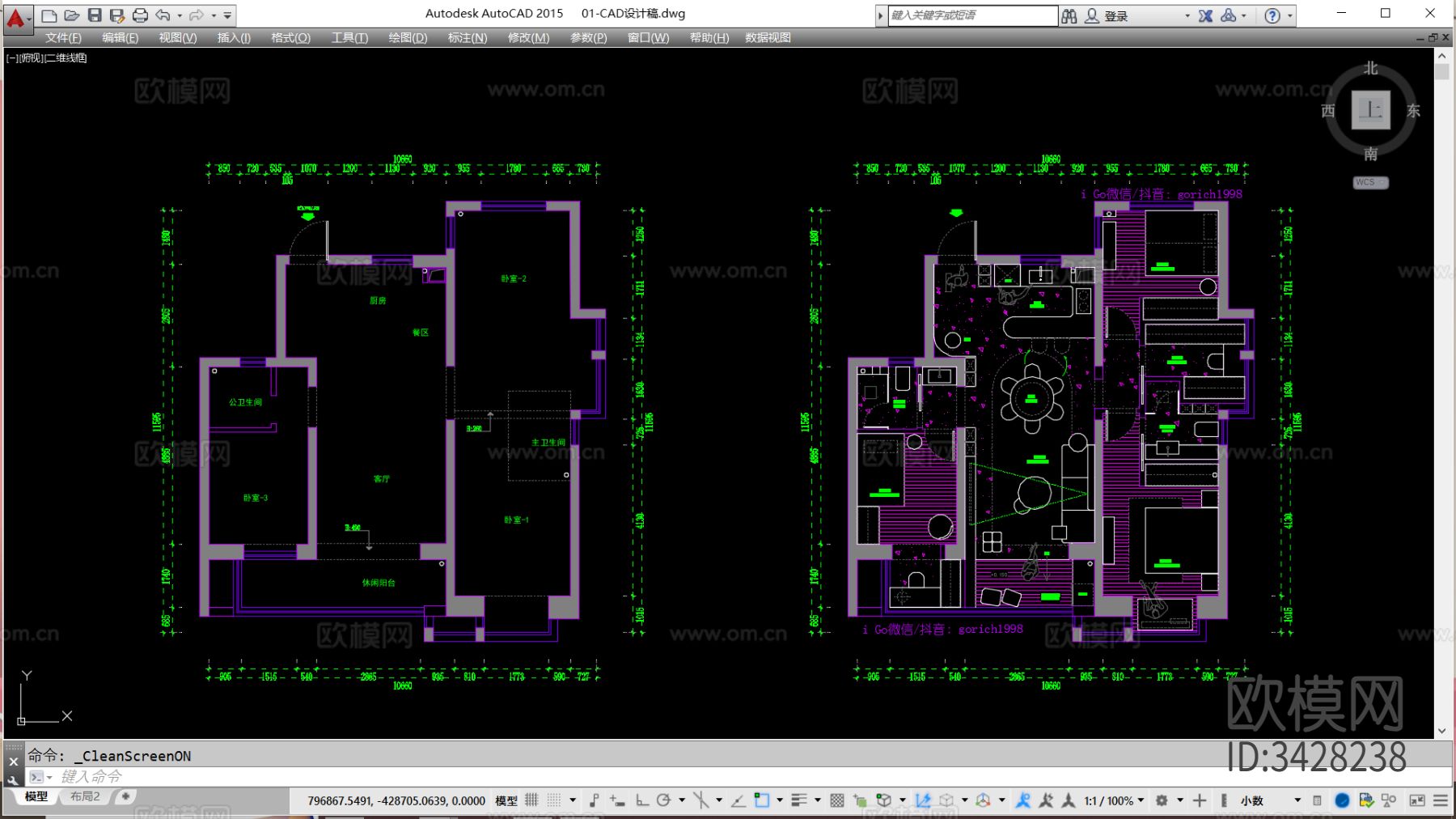Open Customize Quick Access Toolbar dropdown
This screenshot has width=1456, height=819.
[228, 15]
